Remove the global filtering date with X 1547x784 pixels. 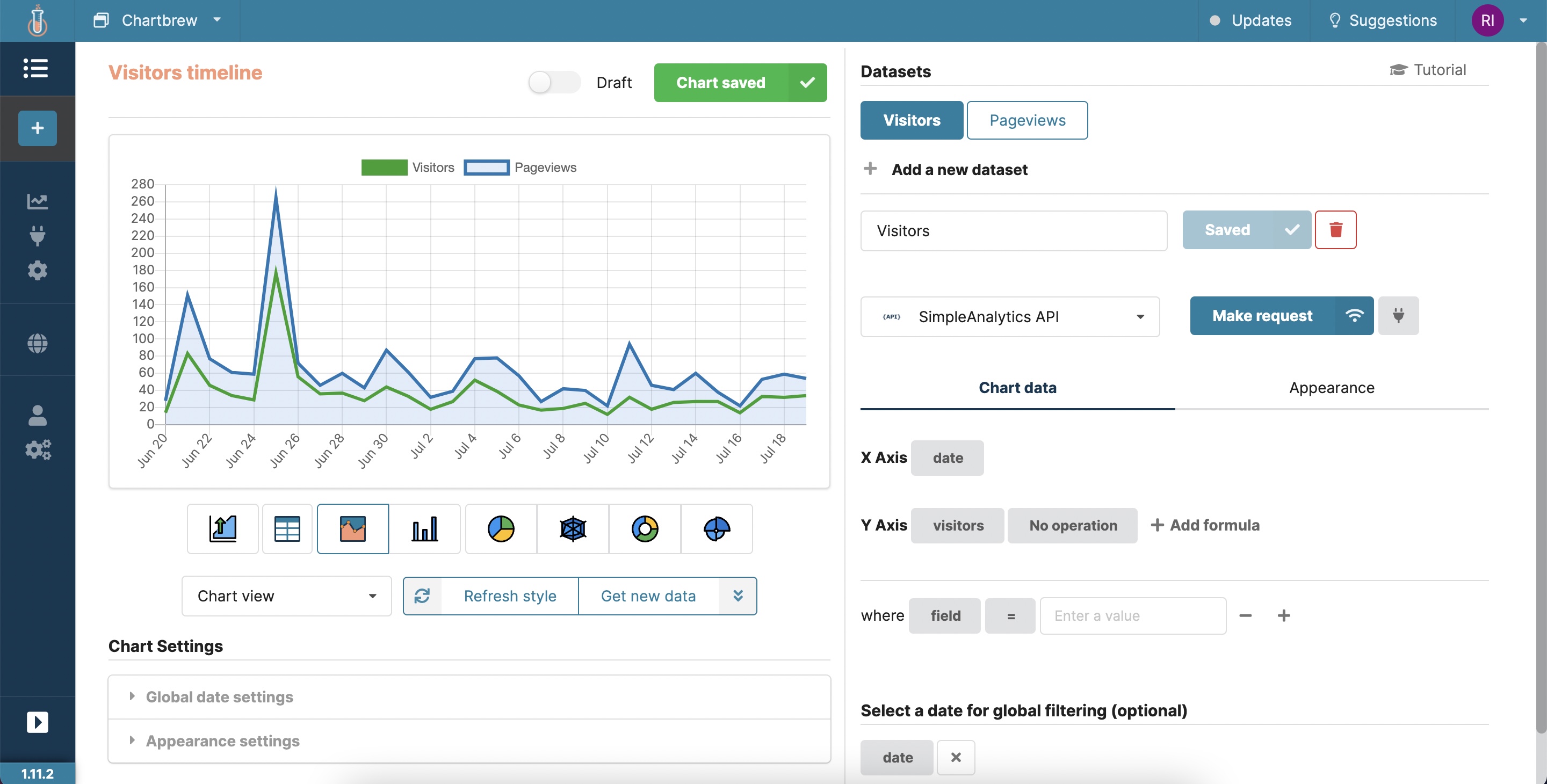click(x=956, y=758)
